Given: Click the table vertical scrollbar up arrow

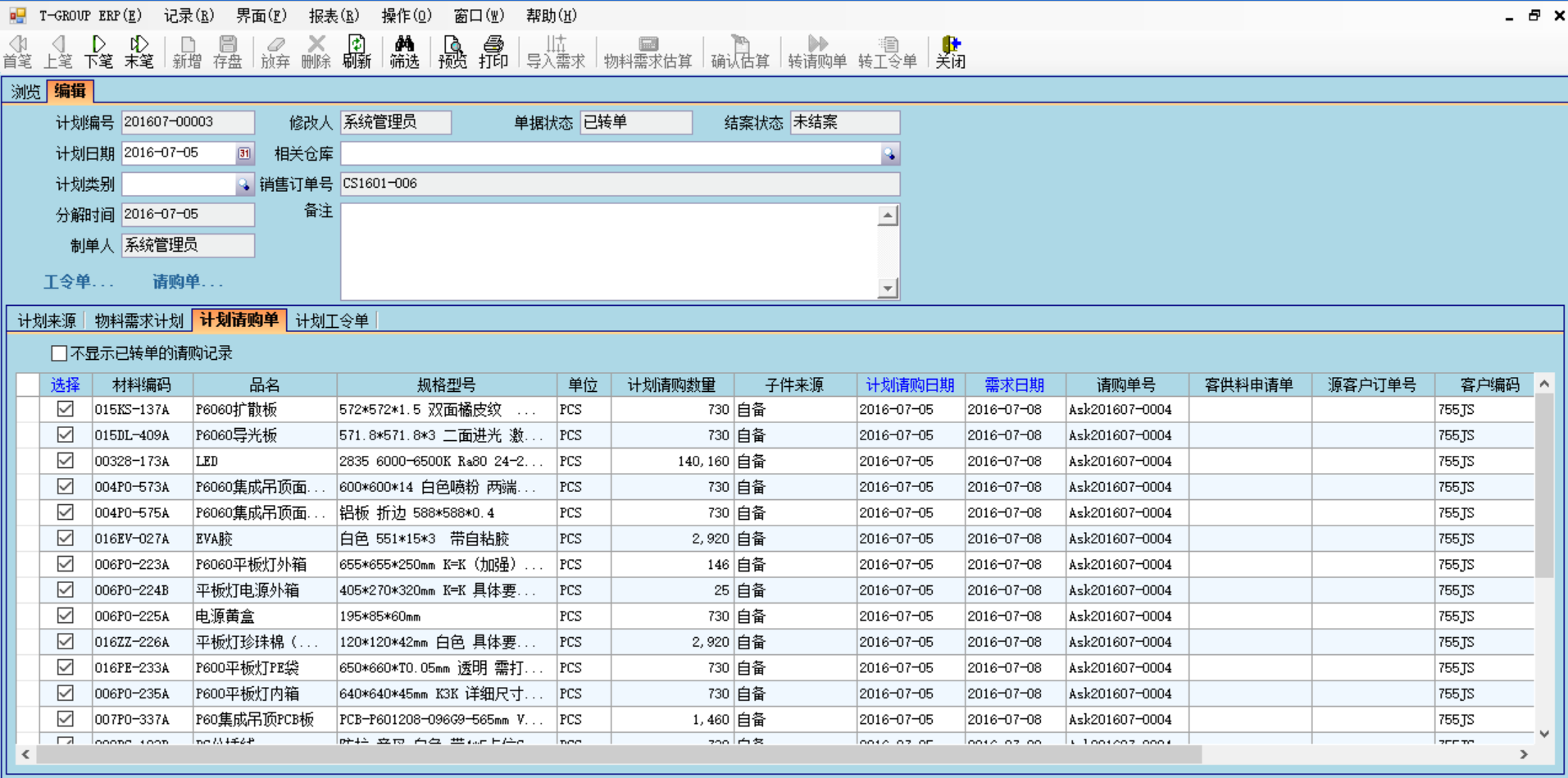Looking at the screenshot, I should [1544, 383].
